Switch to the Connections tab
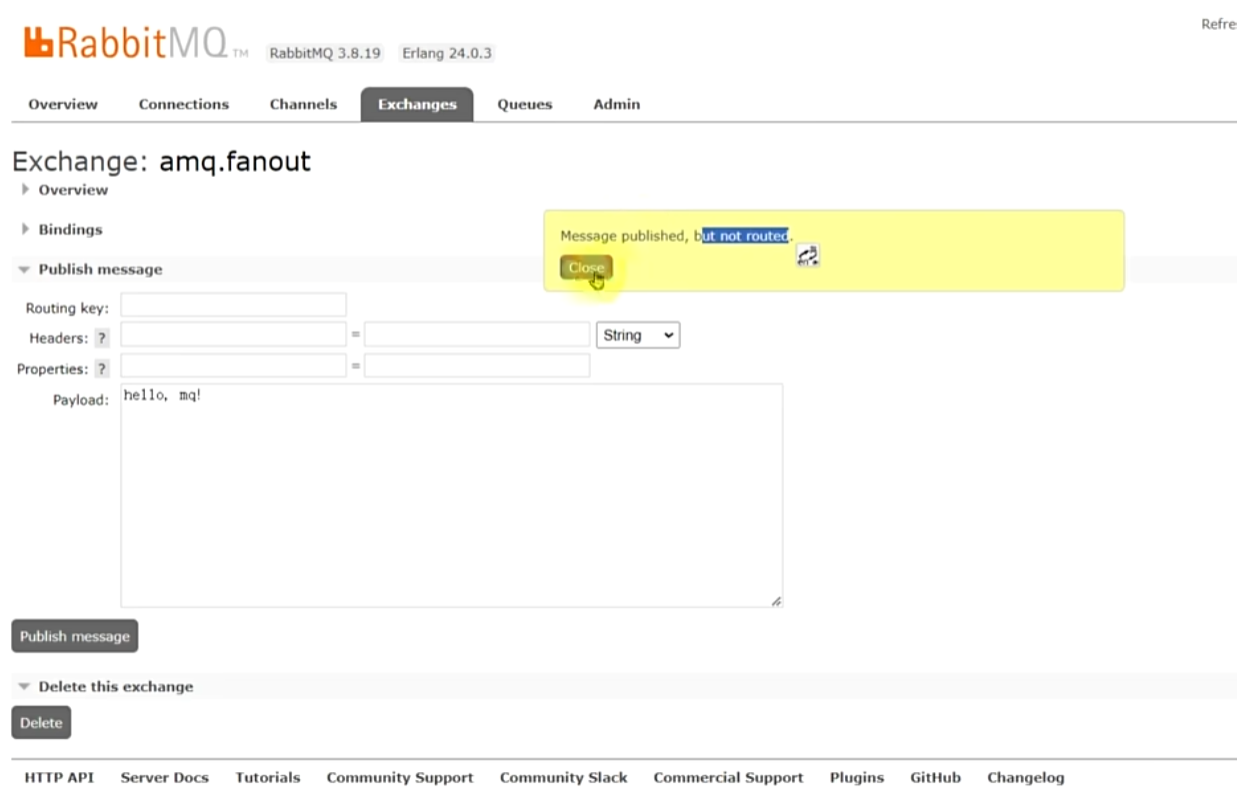The height and width of the screenshot is (798, 1237). point(184,104)
